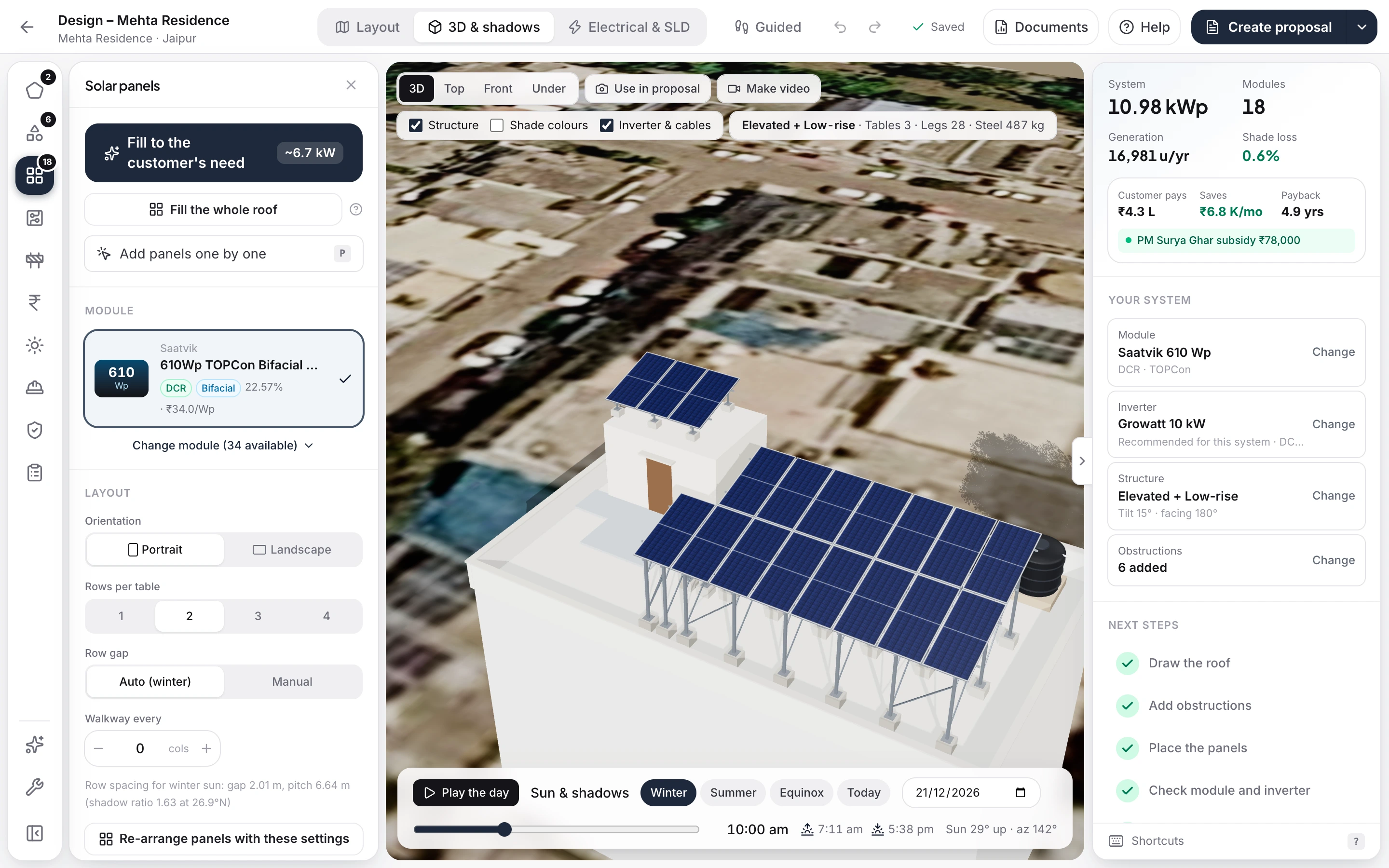
Task: Click the time-of-day slider handle
Action: (504, 829)
